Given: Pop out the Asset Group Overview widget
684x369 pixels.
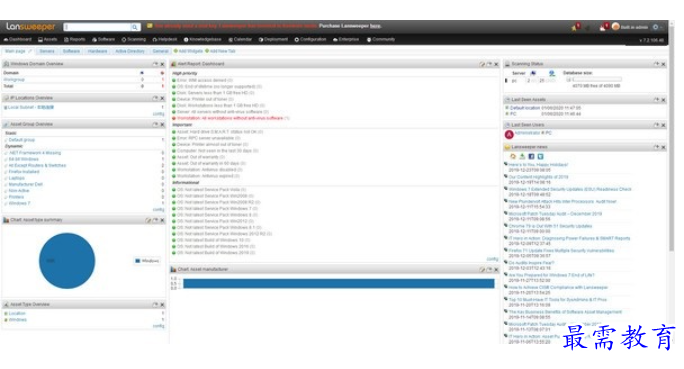Looking at the screenshot, I should coord(155,125).
